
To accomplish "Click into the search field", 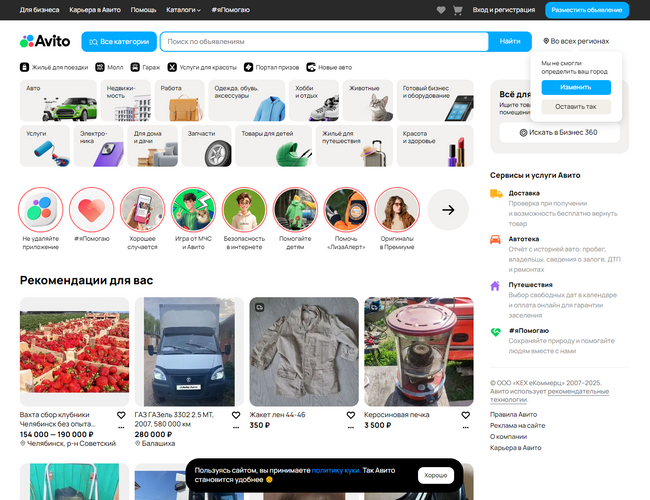I will tap(325, 42).
